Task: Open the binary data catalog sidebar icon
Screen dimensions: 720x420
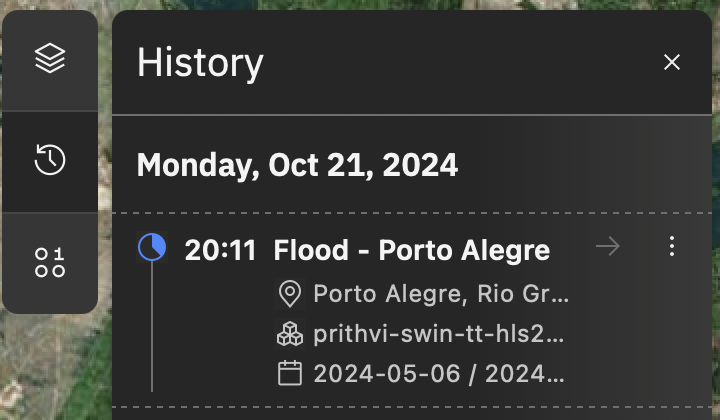Action: 50,262
